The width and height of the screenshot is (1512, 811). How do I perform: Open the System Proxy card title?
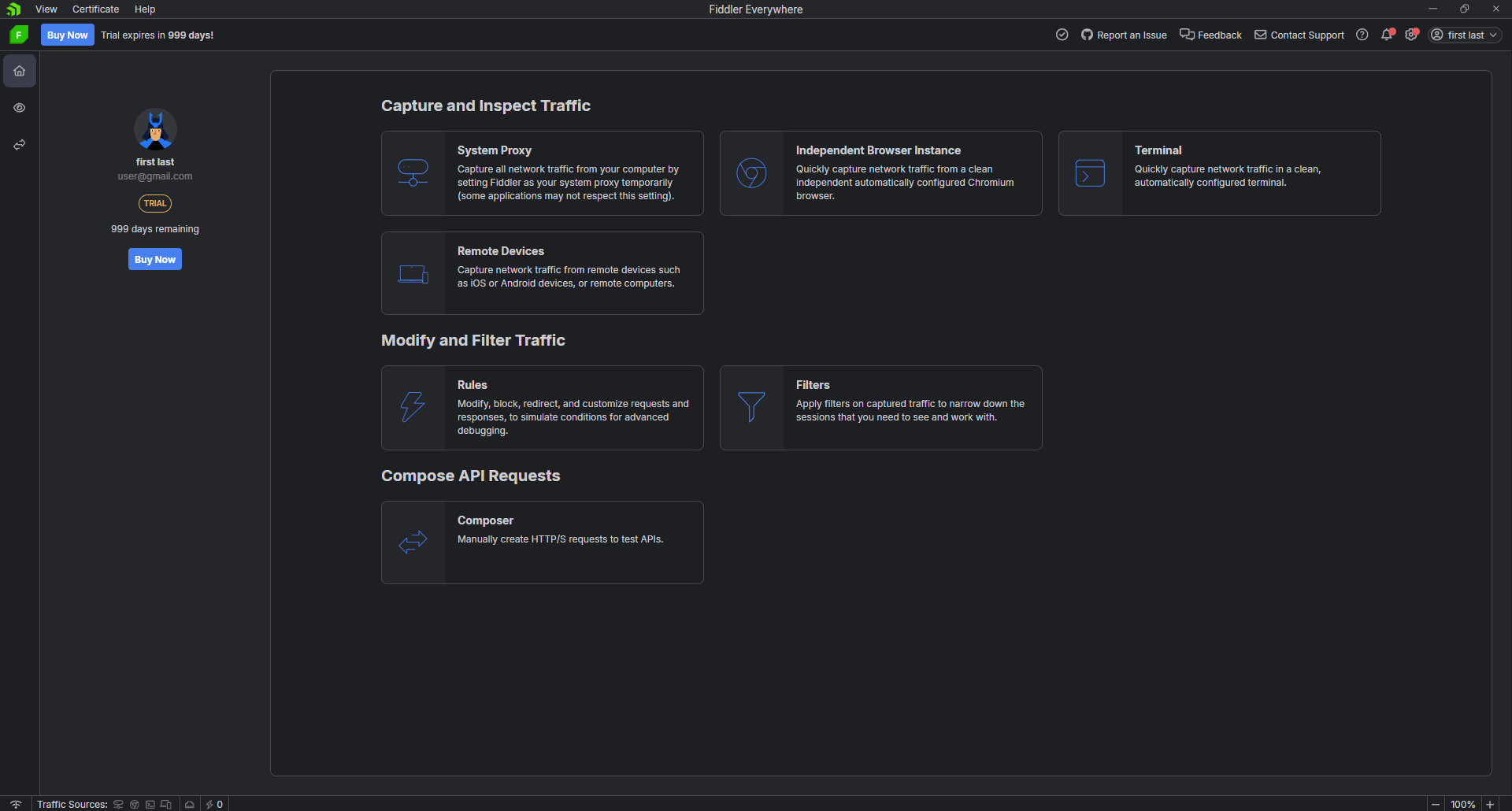(x=495, y=150)
